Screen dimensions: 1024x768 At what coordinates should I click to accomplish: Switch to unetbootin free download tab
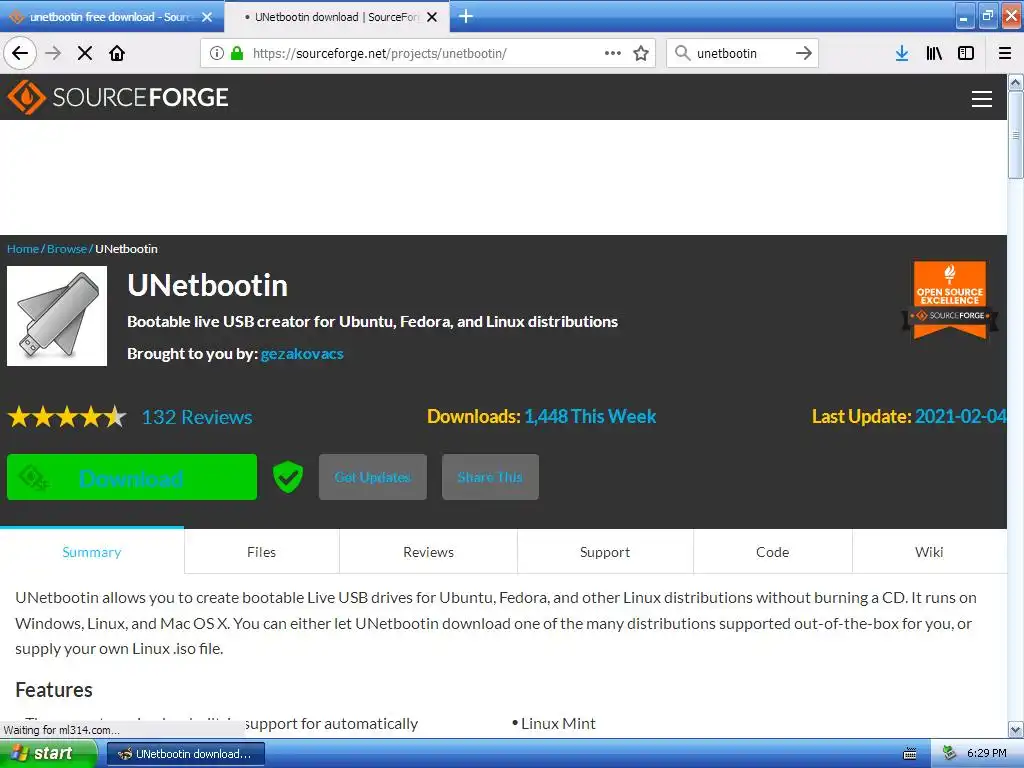pyautogui.click(x=111, y=16)
